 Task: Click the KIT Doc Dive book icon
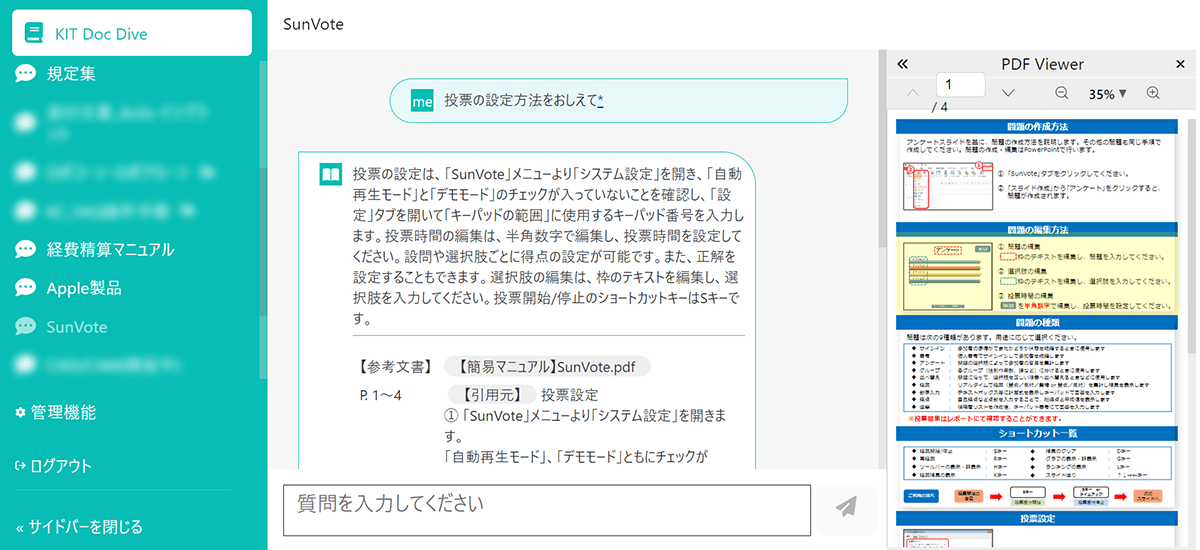34,34
